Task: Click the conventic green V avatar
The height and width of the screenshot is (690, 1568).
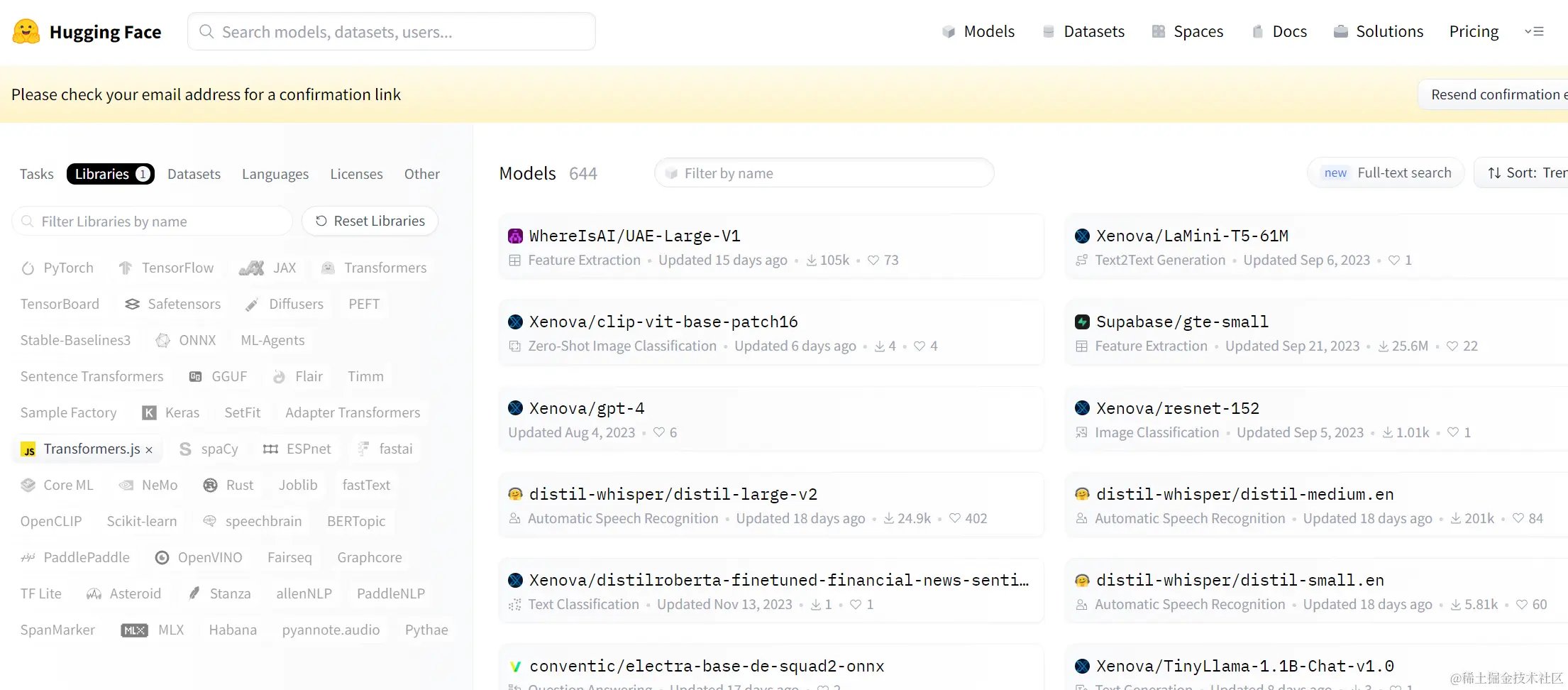Action: click(516, 666)
